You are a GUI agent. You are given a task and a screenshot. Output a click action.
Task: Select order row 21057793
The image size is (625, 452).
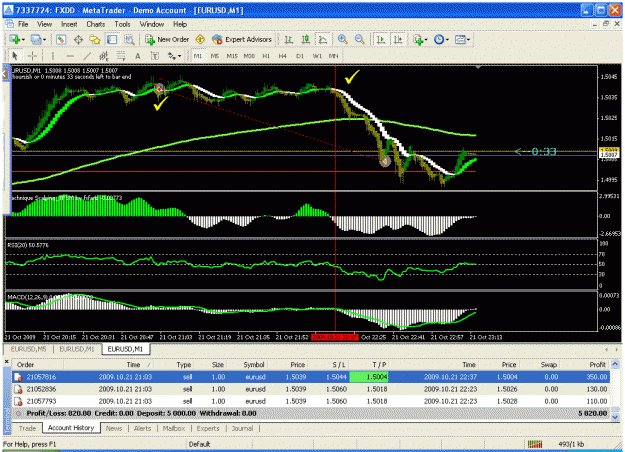tap(311, 401)
